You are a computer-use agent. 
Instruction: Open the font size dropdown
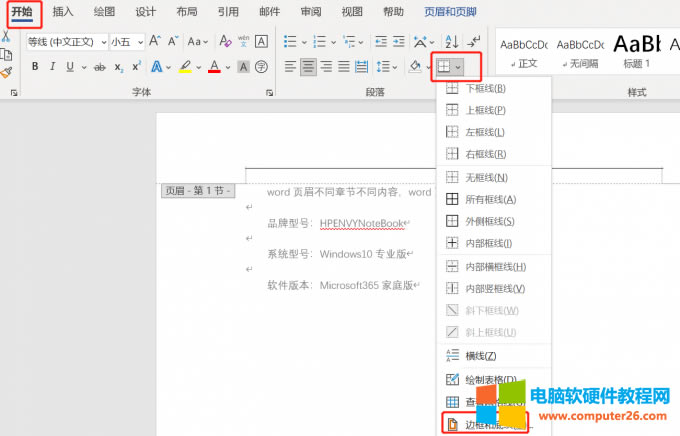pyautogui.click(x=139, y=41)
